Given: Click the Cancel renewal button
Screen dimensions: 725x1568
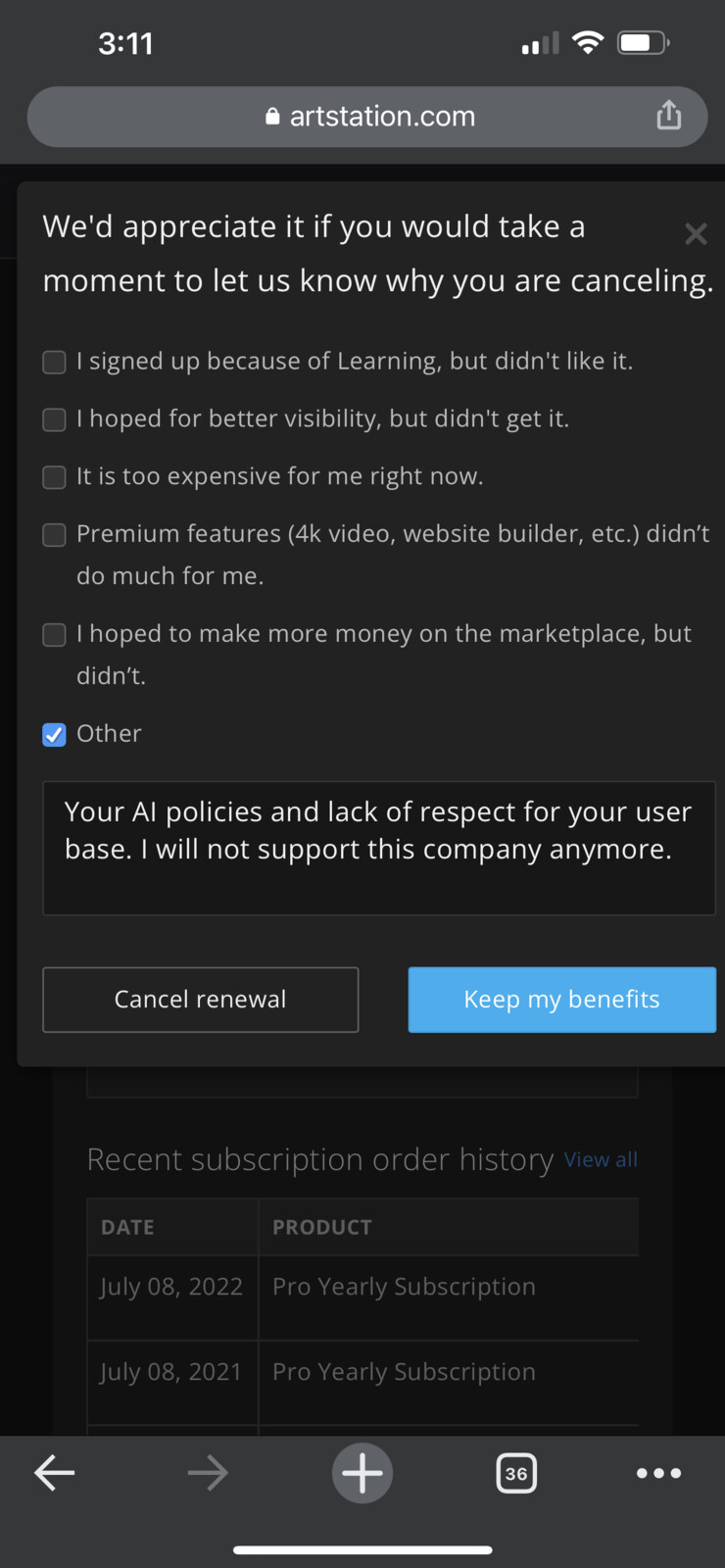Looking at the screenshot, I should [201, 1000].
